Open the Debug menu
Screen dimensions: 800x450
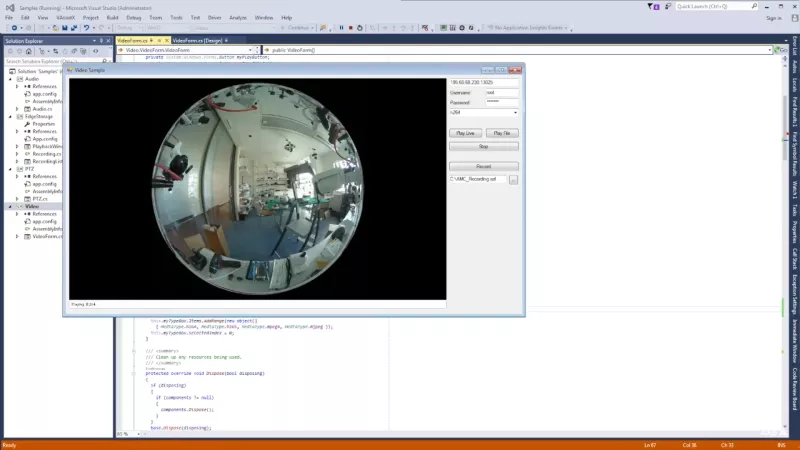click(x=133, y=17)
